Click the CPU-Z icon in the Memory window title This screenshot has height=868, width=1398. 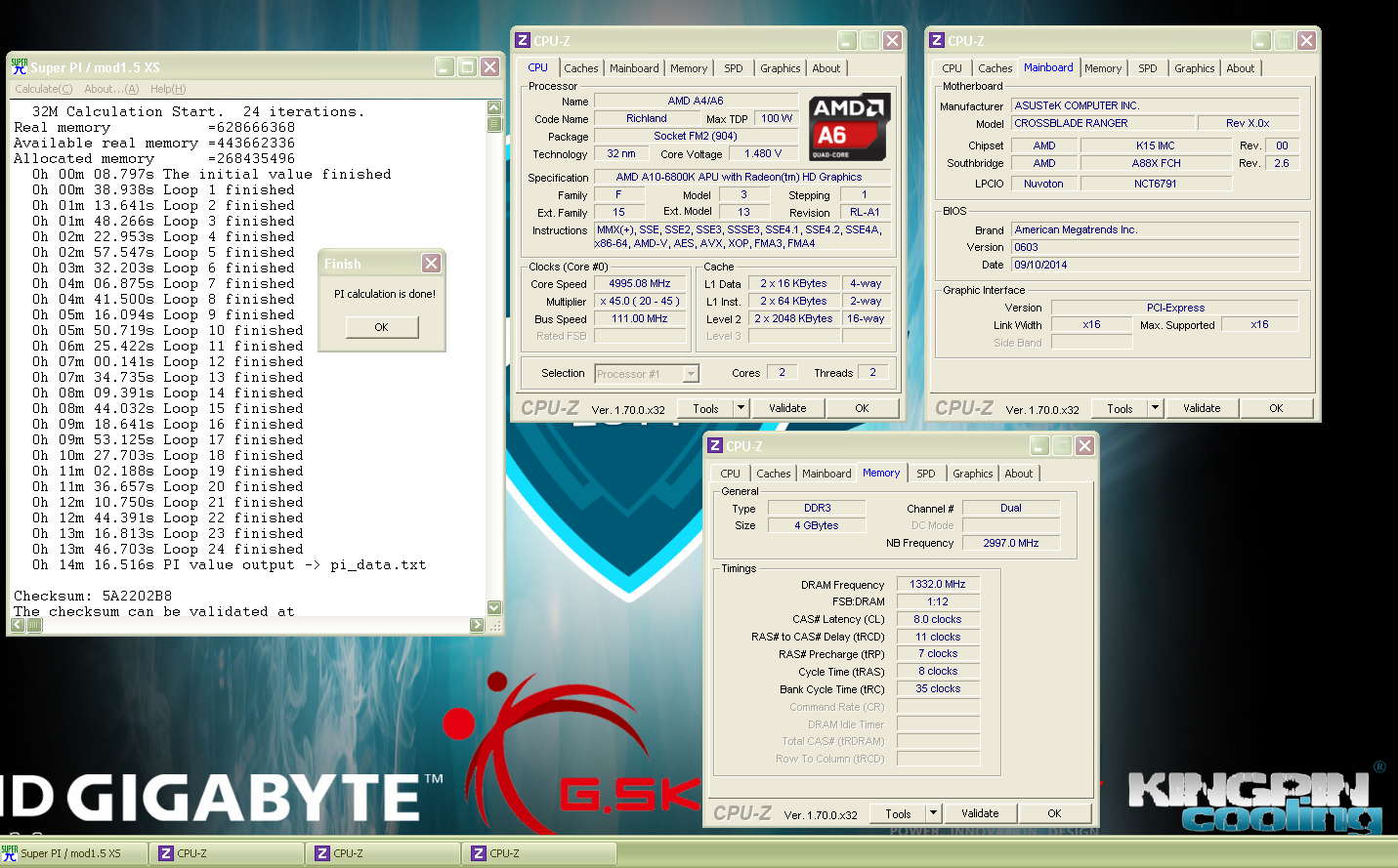coord(715,445)
